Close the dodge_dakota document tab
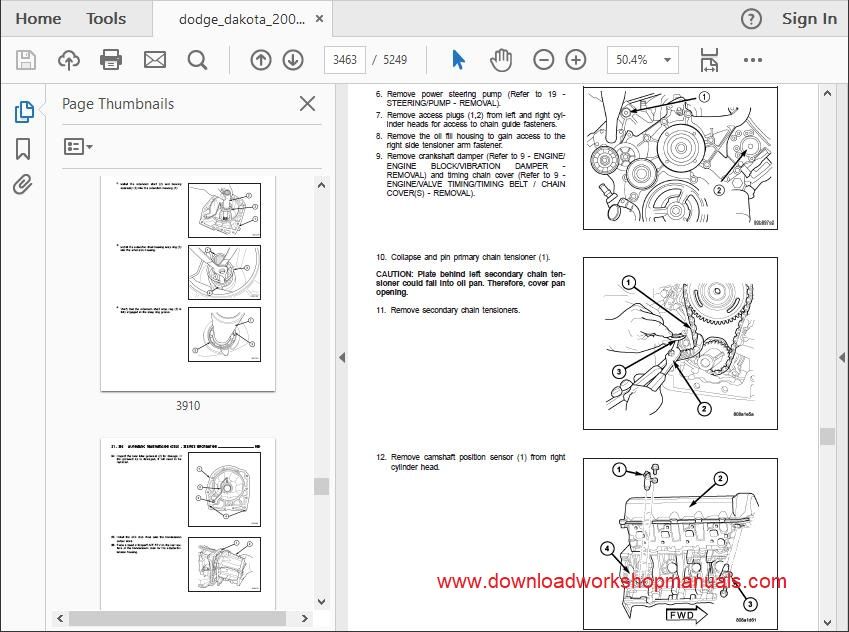 [319, 18]
